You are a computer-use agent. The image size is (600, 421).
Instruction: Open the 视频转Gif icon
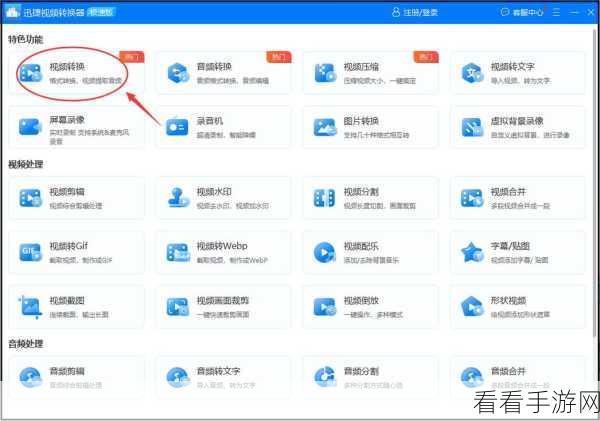click(30, 252)
